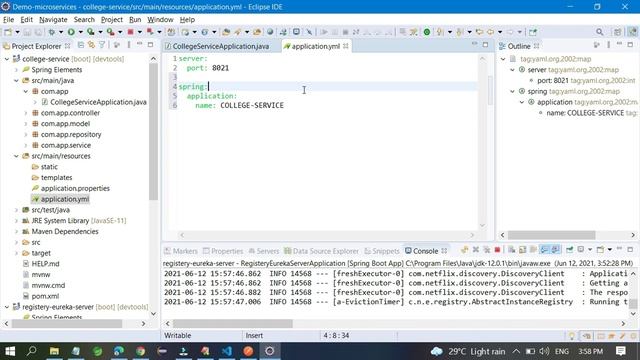Switch to Servers tab
640x360 pixels.
pos(263,251)
